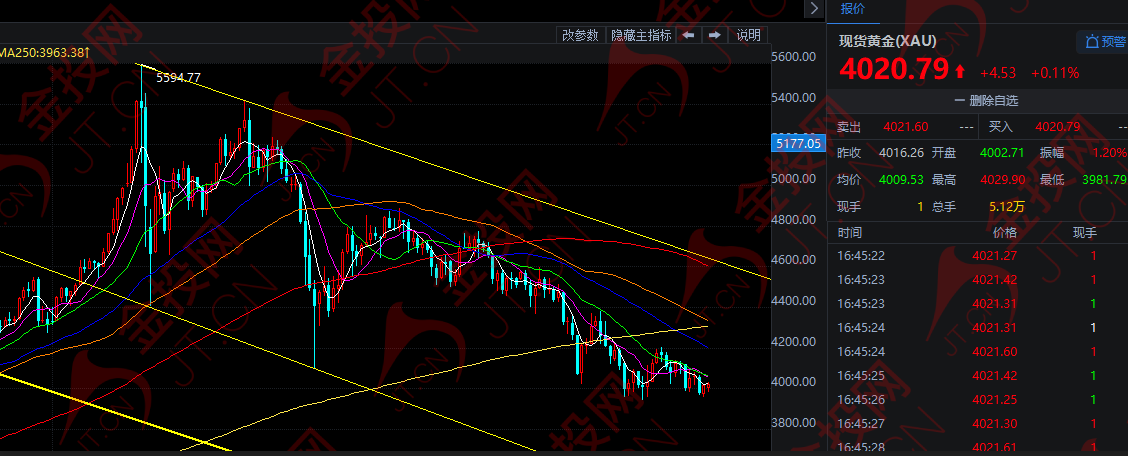
Task: Click the 最低 value 3981.79
Action: click(x=1104, y=179)
